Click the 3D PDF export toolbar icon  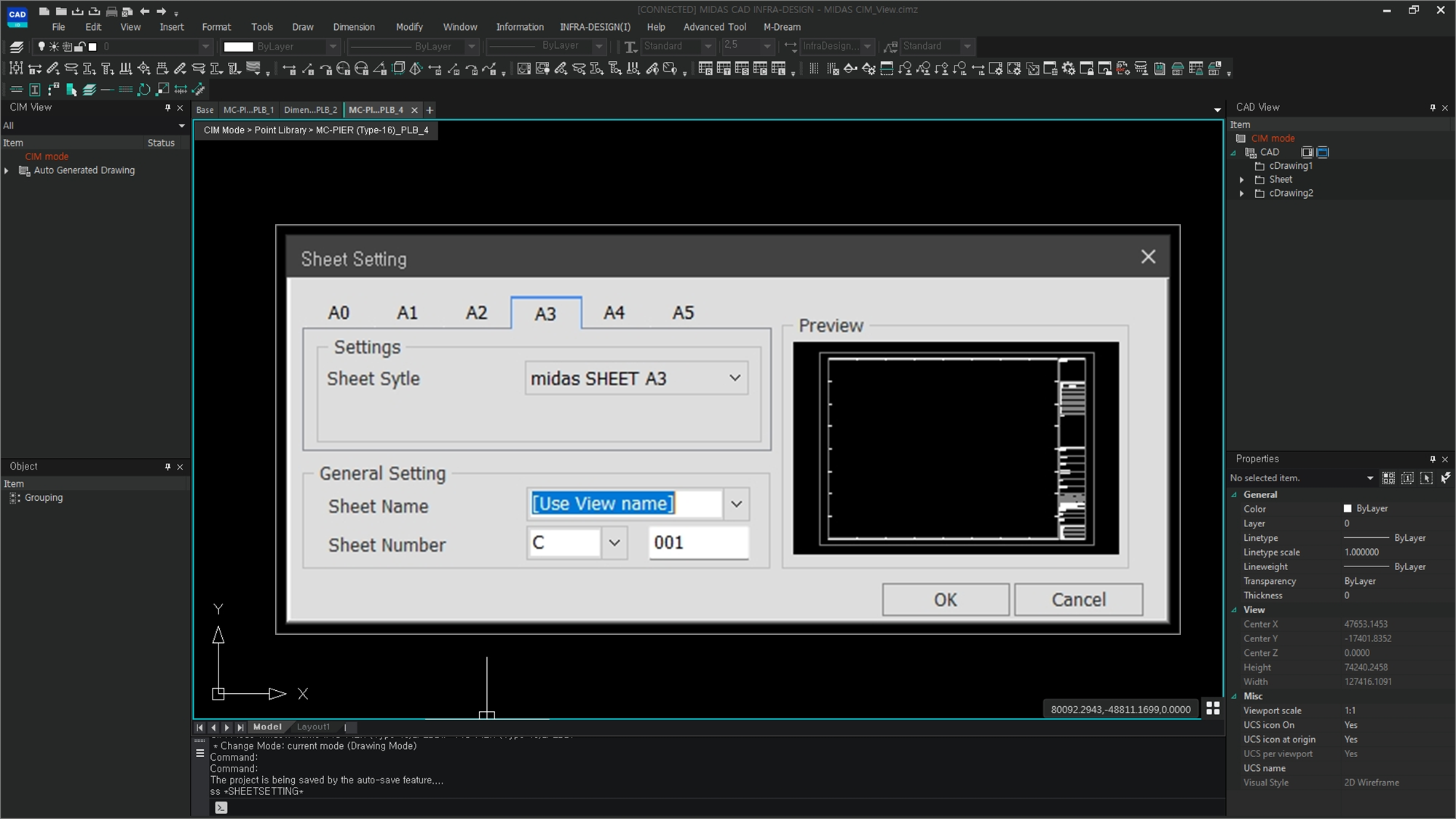(x=1123, y=68)
